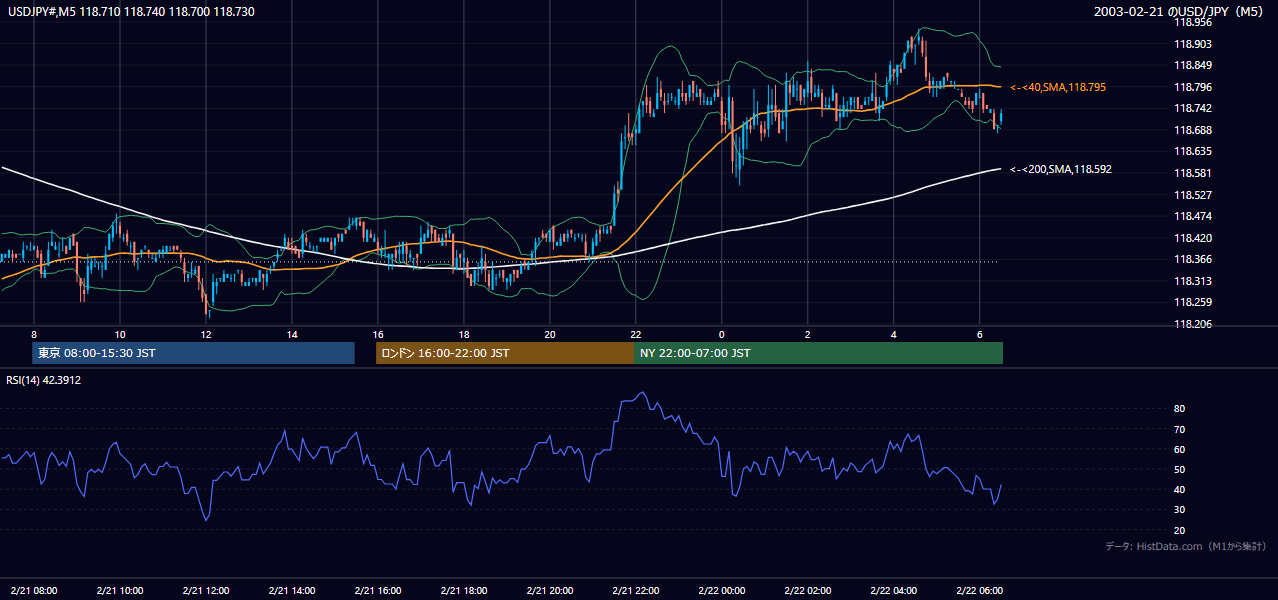
Task: Click hour label 14 under the price chart
Action: coord(292,333)
